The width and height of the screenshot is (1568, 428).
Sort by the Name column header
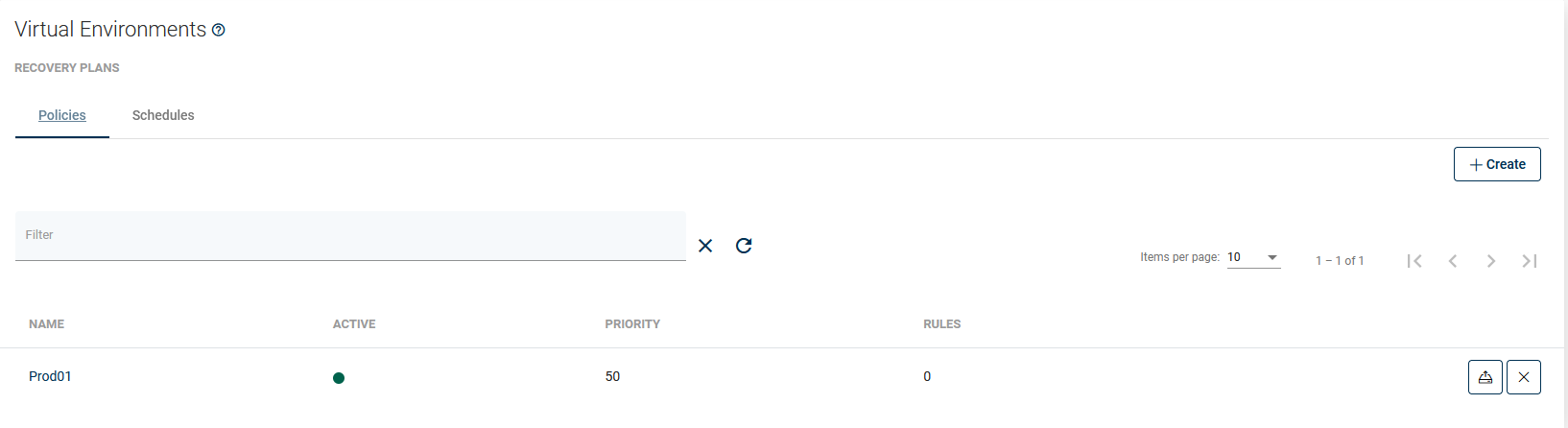coord(47,324)
